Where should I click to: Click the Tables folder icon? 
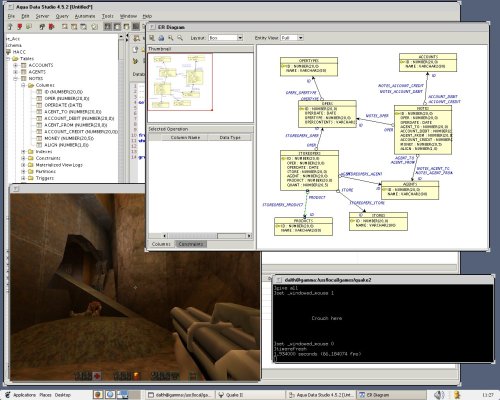coord(15,59)
